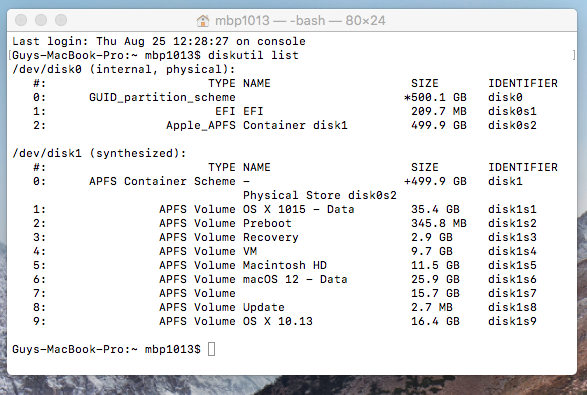The image size is (587, 395).
Task: Click 'APFS Container Scheme' entry
Action: click(x=162, y=181)
